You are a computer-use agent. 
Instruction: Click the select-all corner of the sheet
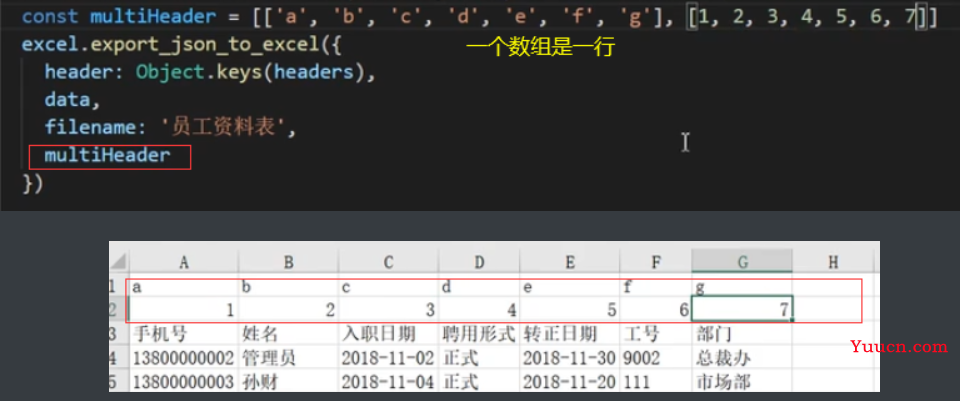[x=119, y=263]
